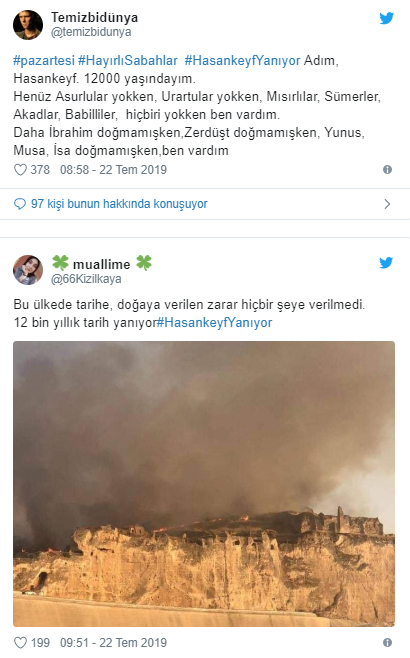410x658 pixels.
Task: Open the #pazartesi hashtag
Action: (44, 61)
